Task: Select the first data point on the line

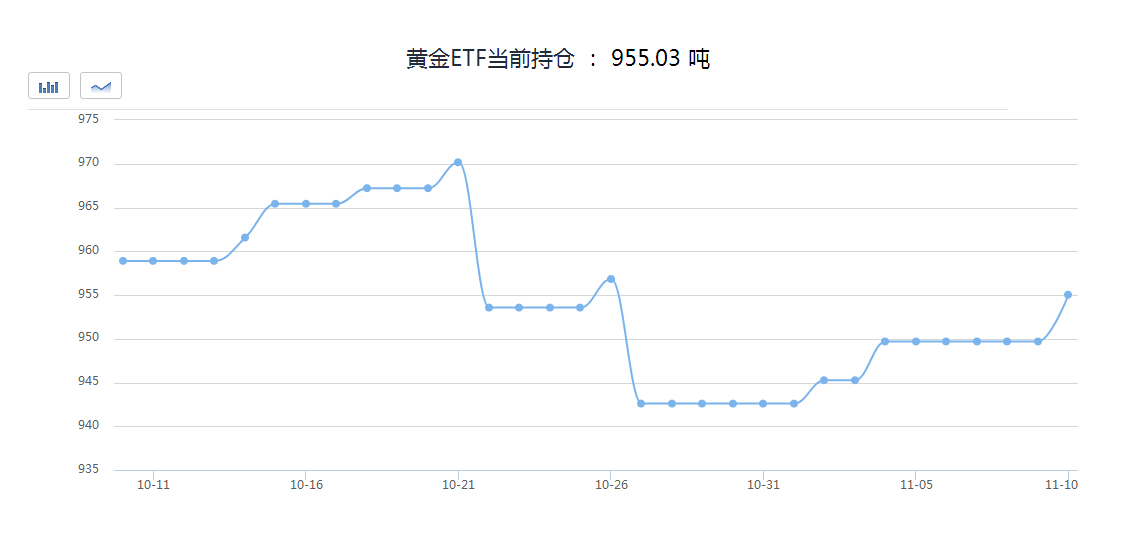Action: (123, 261)
